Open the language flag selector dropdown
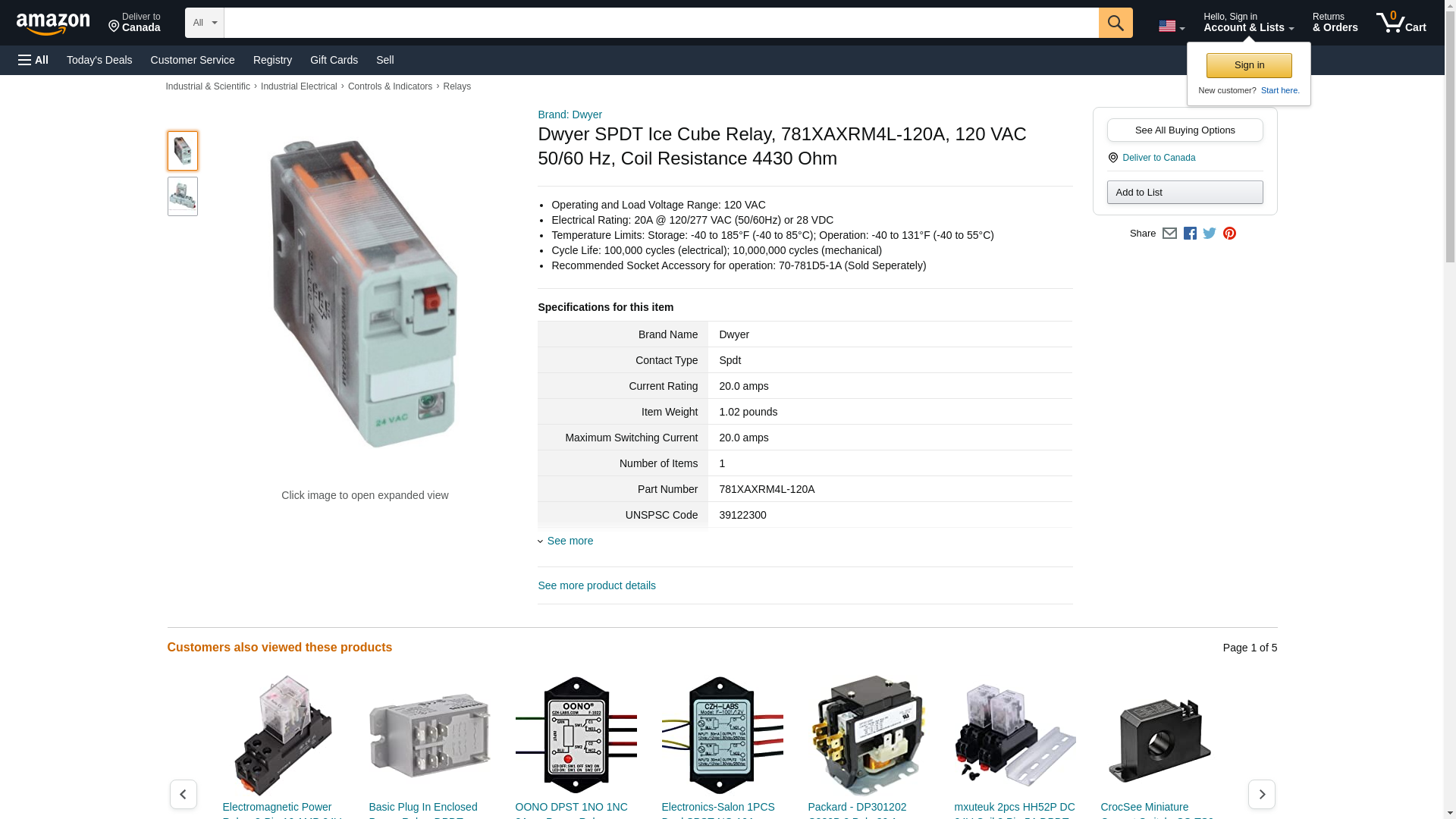1456x819 pixels. 1171,27
